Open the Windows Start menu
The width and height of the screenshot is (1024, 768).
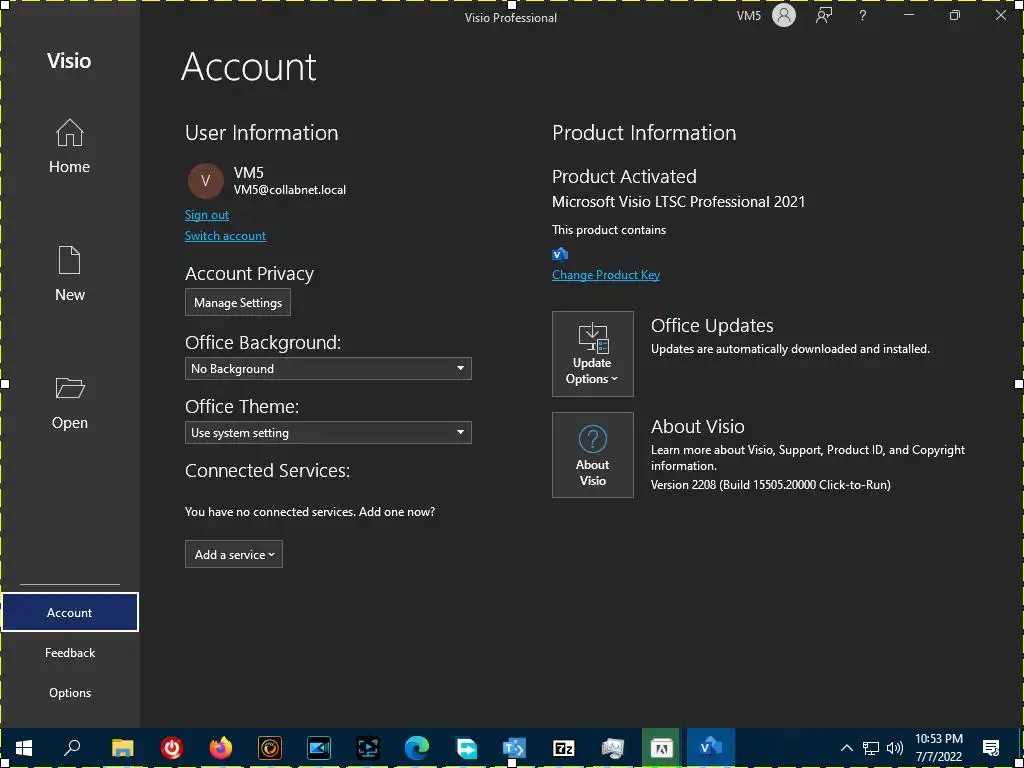click(x=24, y=748)
